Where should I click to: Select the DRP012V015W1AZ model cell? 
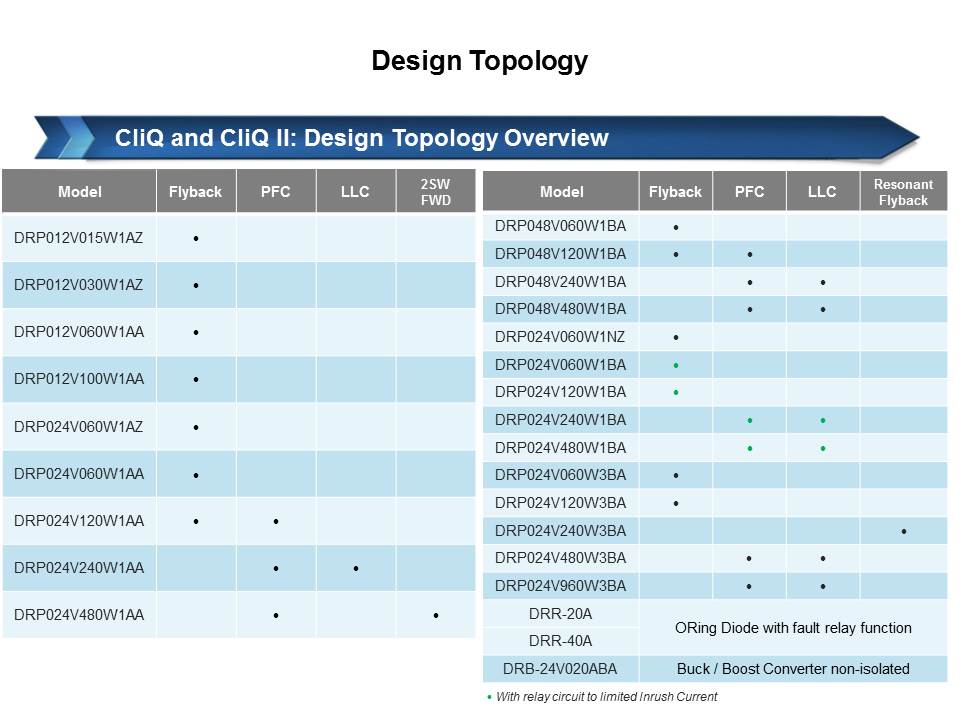coord(79,238)
